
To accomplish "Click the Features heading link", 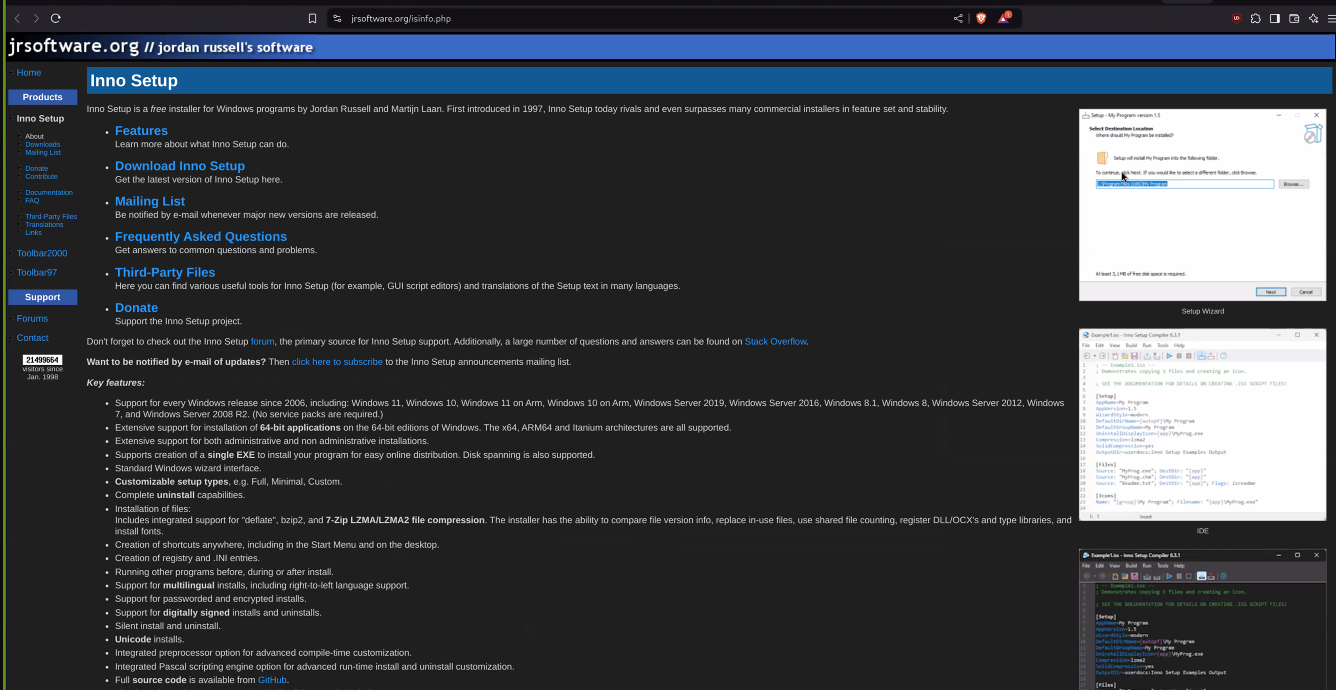I will click(141, 131).
